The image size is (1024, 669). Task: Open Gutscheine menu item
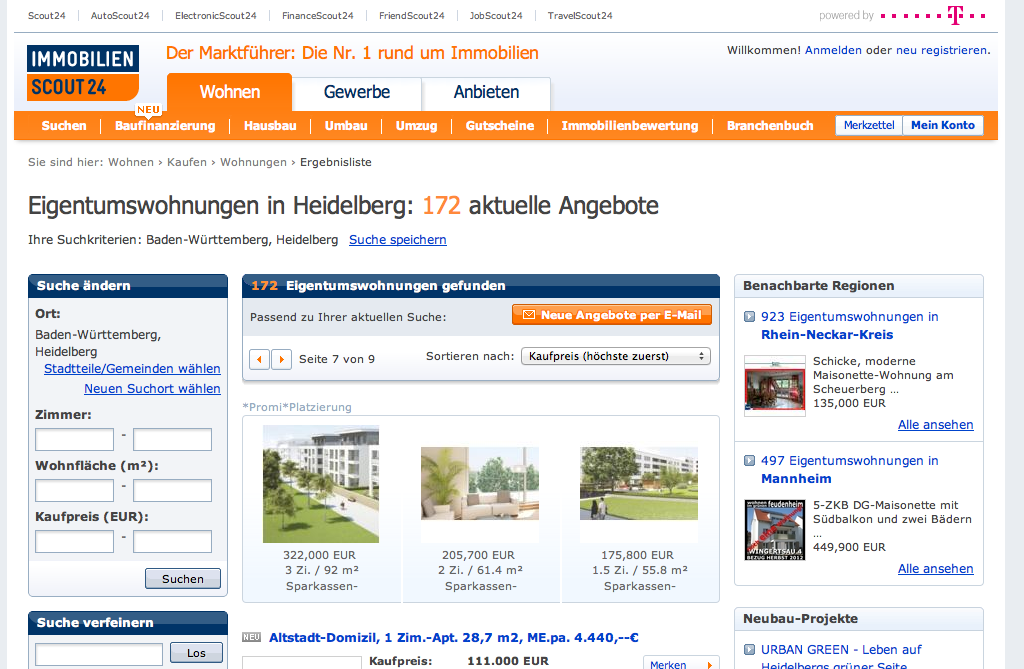click(x=500, y=125)
